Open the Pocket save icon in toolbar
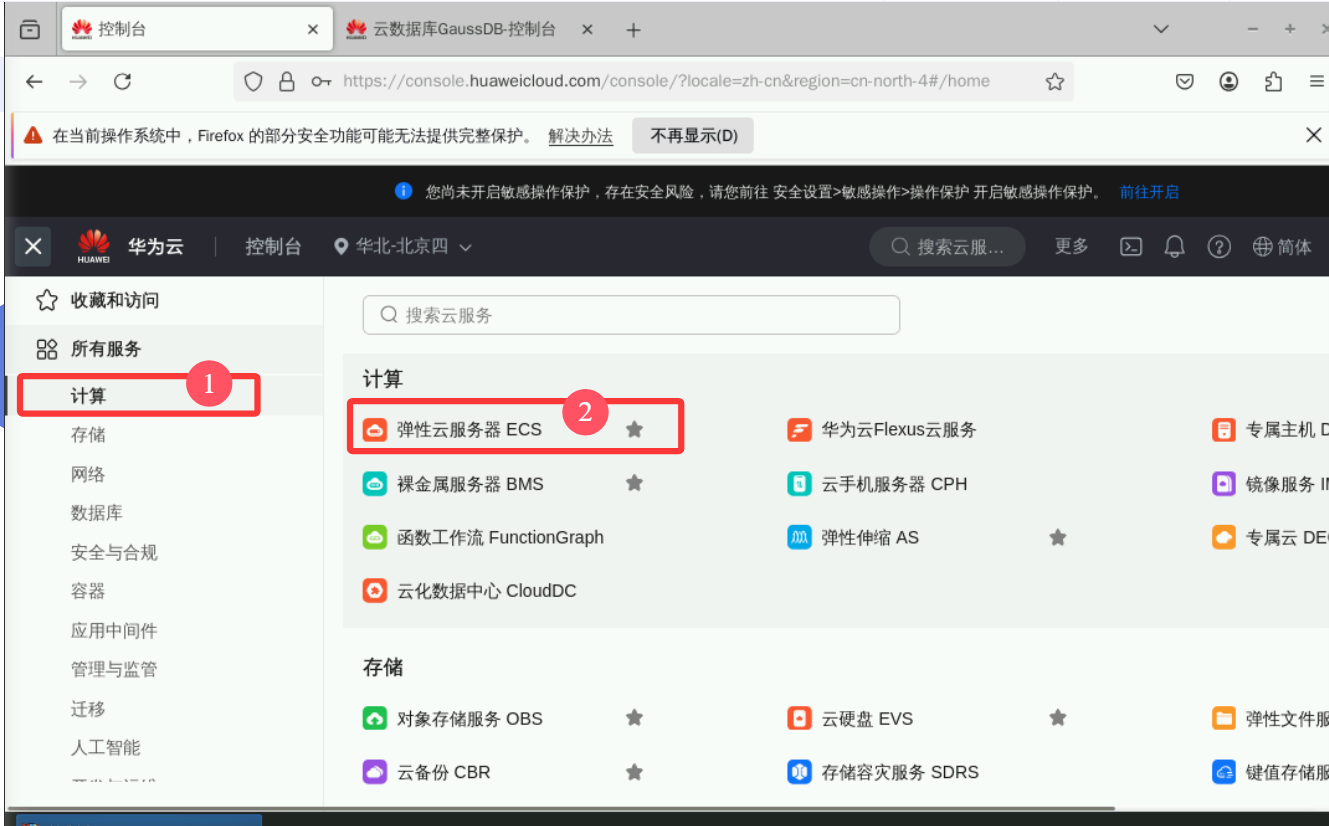 (x=1185, y=82)
